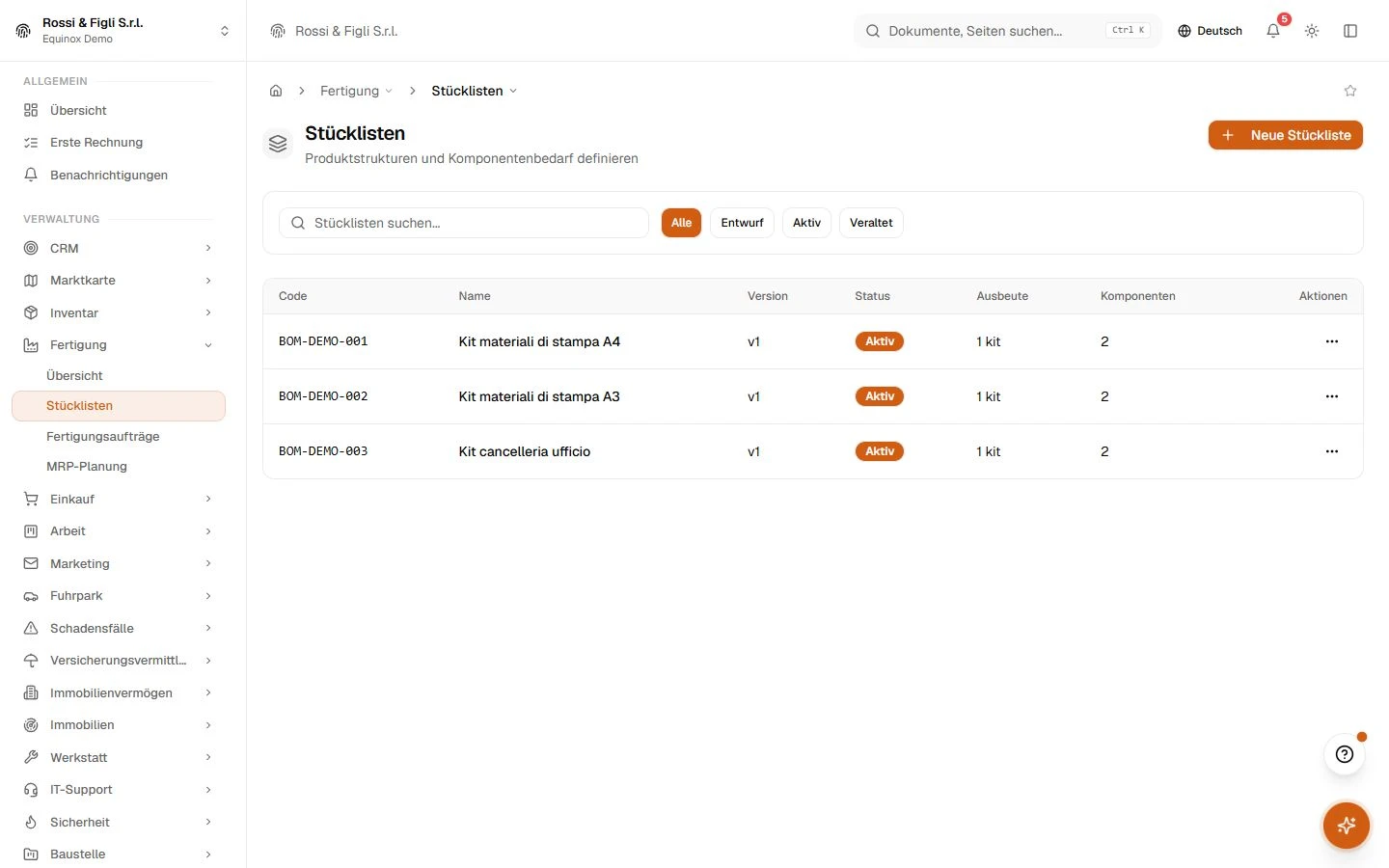Image resolution: width=1389 pixels, height=868 pixels.
Task: Open the Schadensfälle sidebar item
Action: 119,628
